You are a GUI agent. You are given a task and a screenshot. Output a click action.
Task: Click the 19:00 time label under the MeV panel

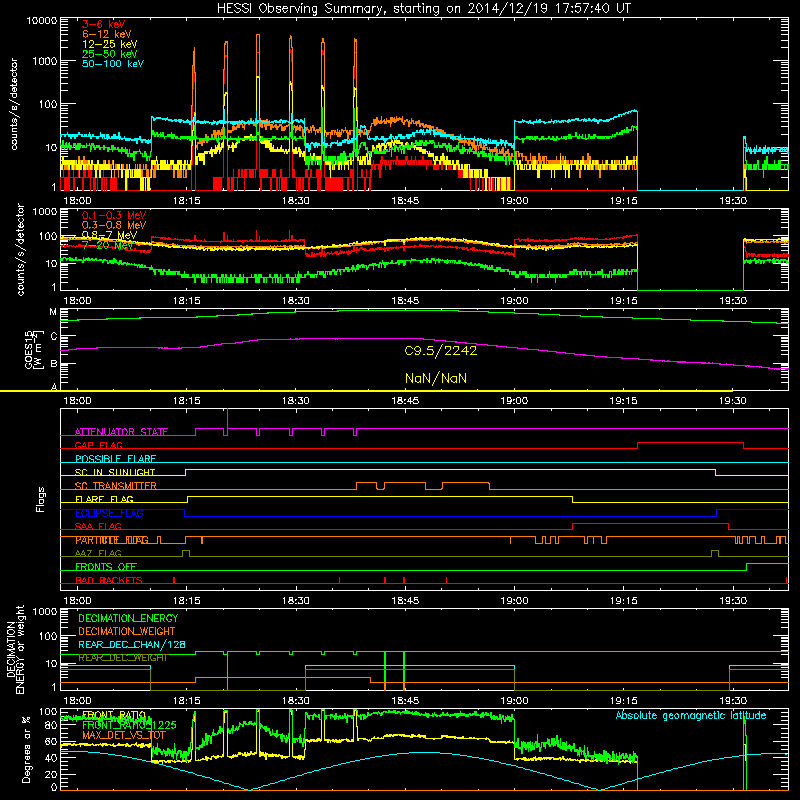coord(514,301)
